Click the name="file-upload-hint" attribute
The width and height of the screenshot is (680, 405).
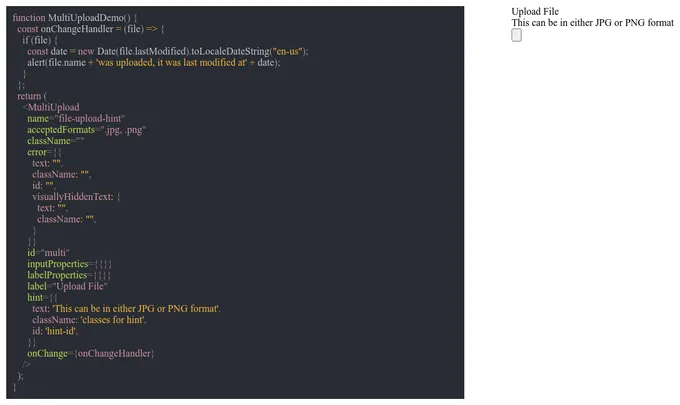pyautogui.click(x=76, y=118)
